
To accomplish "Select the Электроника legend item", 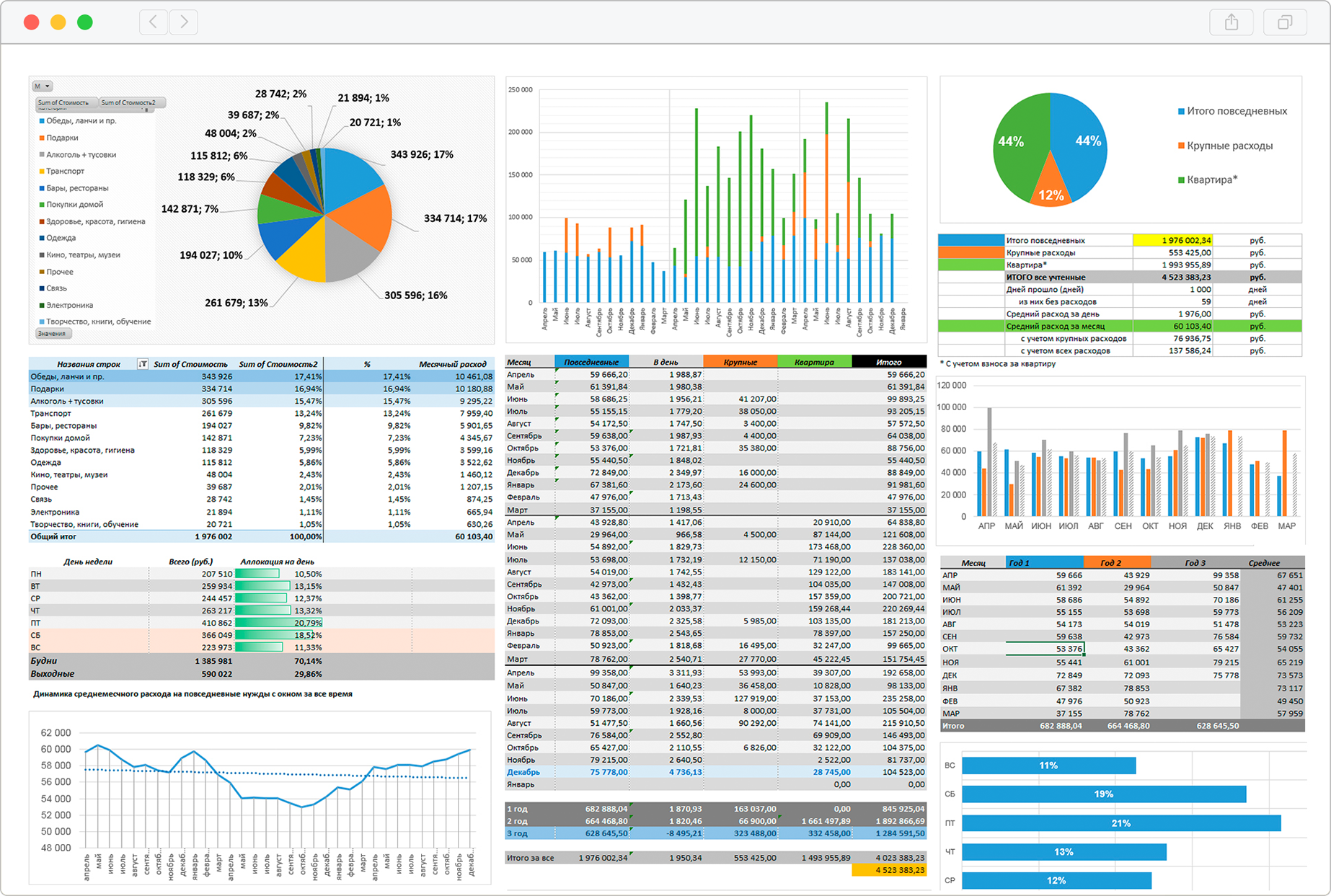I will (69, 305).
